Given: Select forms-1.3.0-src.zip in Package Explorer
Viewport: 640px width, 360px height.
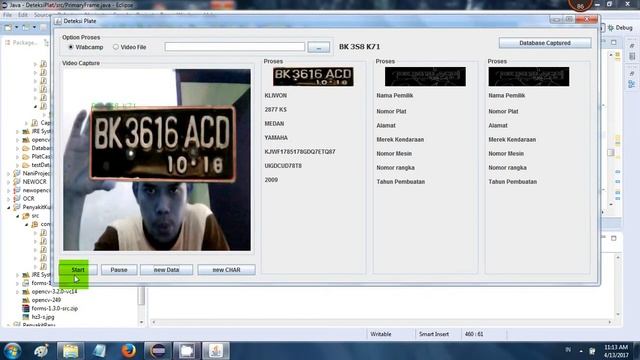Looking at the screenshot, I should [55, 309].
